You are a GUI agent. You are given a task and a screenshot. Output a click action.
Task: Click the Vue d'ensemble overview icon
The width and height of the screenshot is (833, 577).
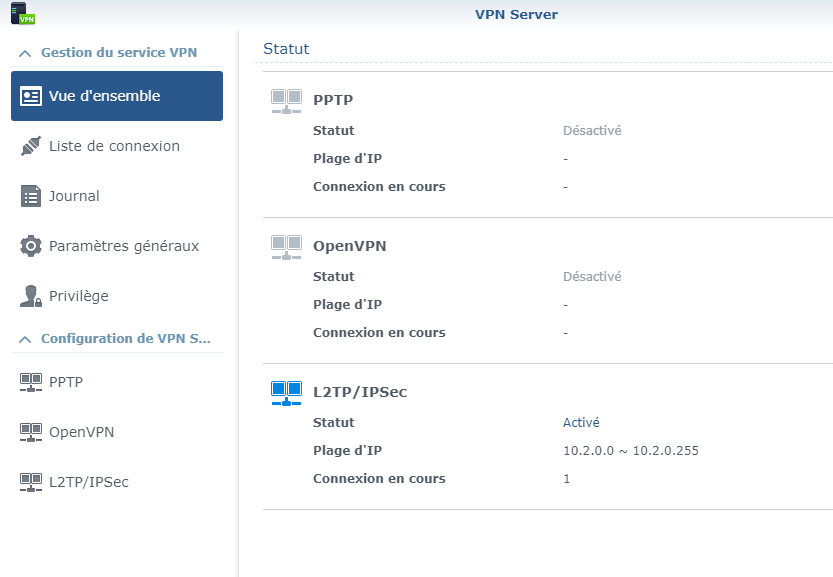click(x=31, y=96)
